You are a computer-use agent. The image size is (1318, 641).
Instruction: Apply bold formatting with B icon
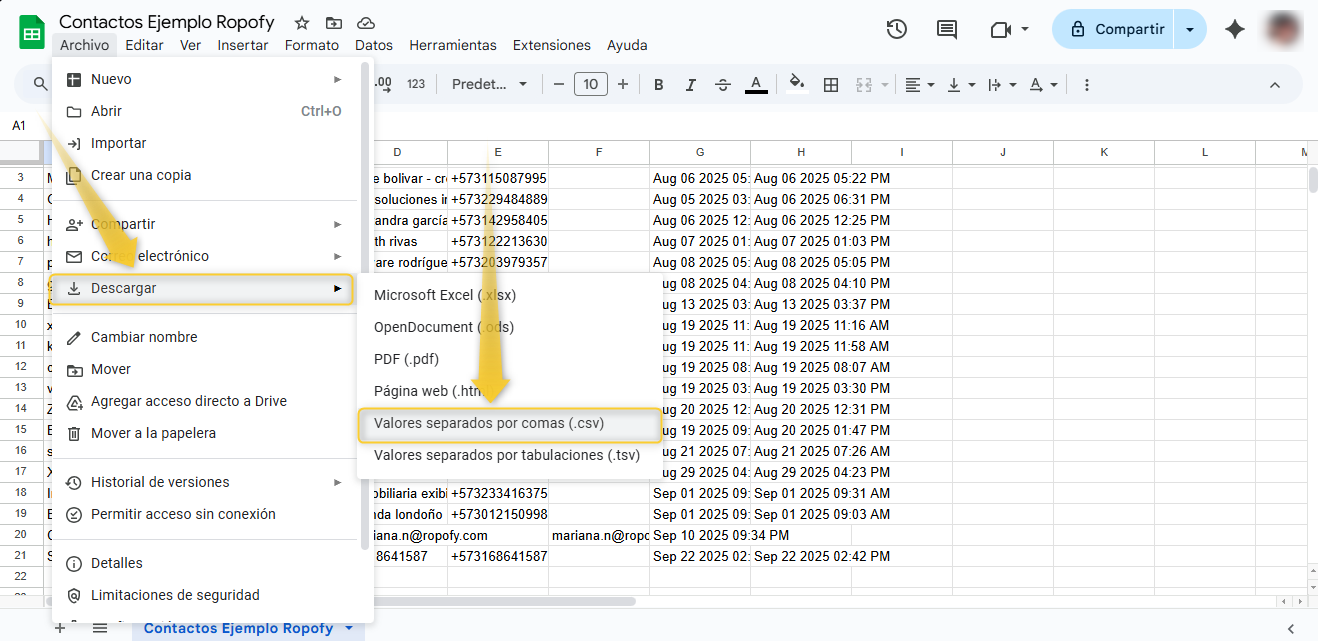(x=658, y=85)
